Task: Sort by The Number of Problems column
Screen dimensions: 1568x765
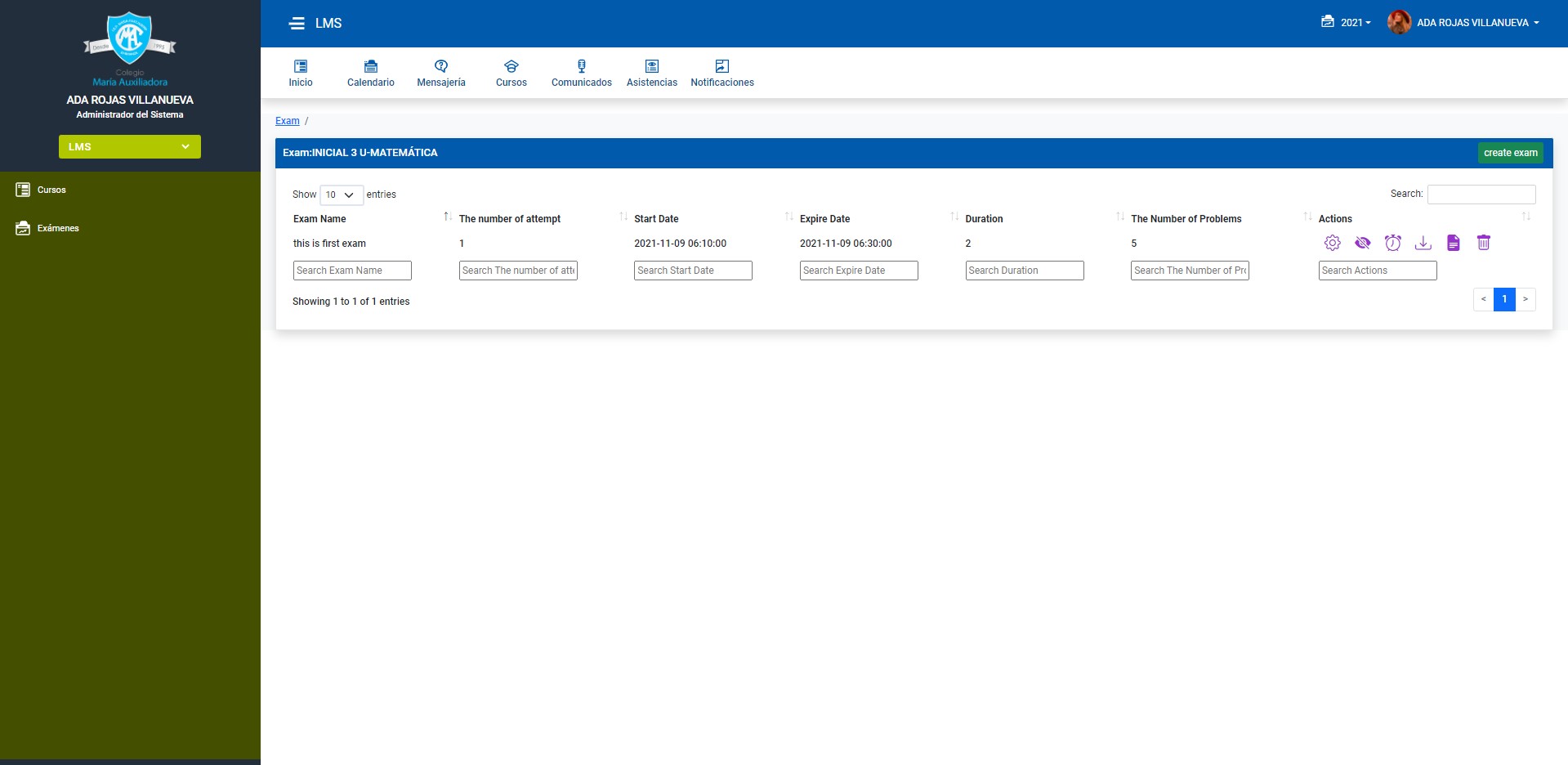Action: [1222, 218]
